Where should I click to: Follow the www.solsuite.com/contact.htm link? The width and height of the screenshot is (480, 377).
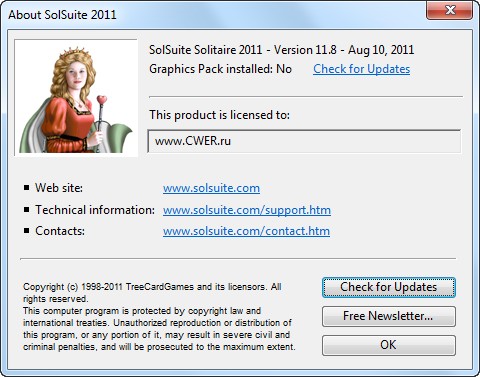point(246,231)
